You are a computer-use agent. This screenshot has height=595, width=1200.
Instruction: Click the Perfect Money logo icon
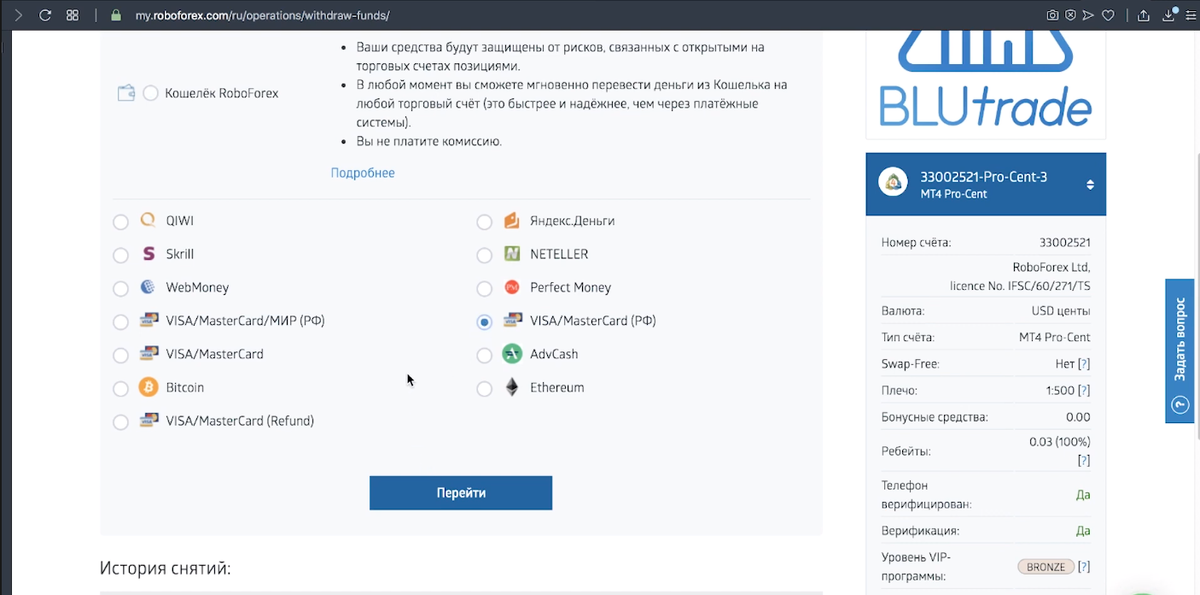click(512, 287)
